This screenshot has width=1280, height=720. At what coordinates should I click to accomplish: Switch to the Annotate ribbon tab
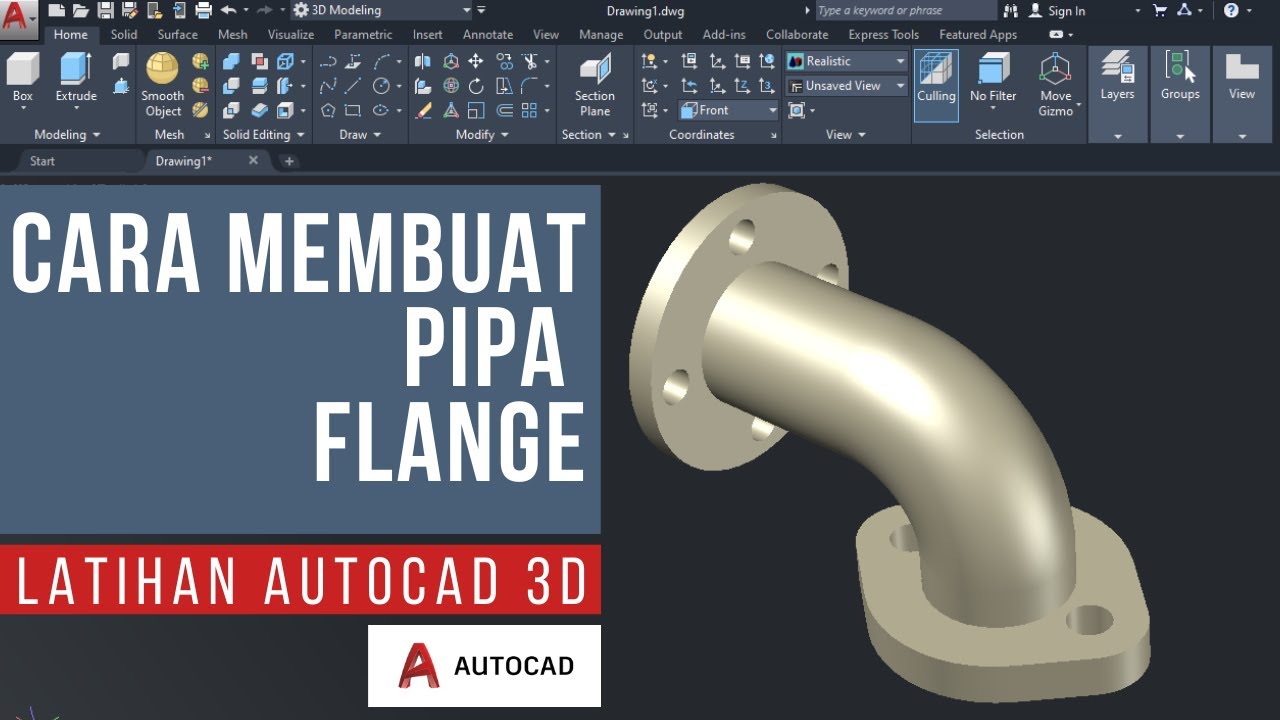click(x=488, y=34)
